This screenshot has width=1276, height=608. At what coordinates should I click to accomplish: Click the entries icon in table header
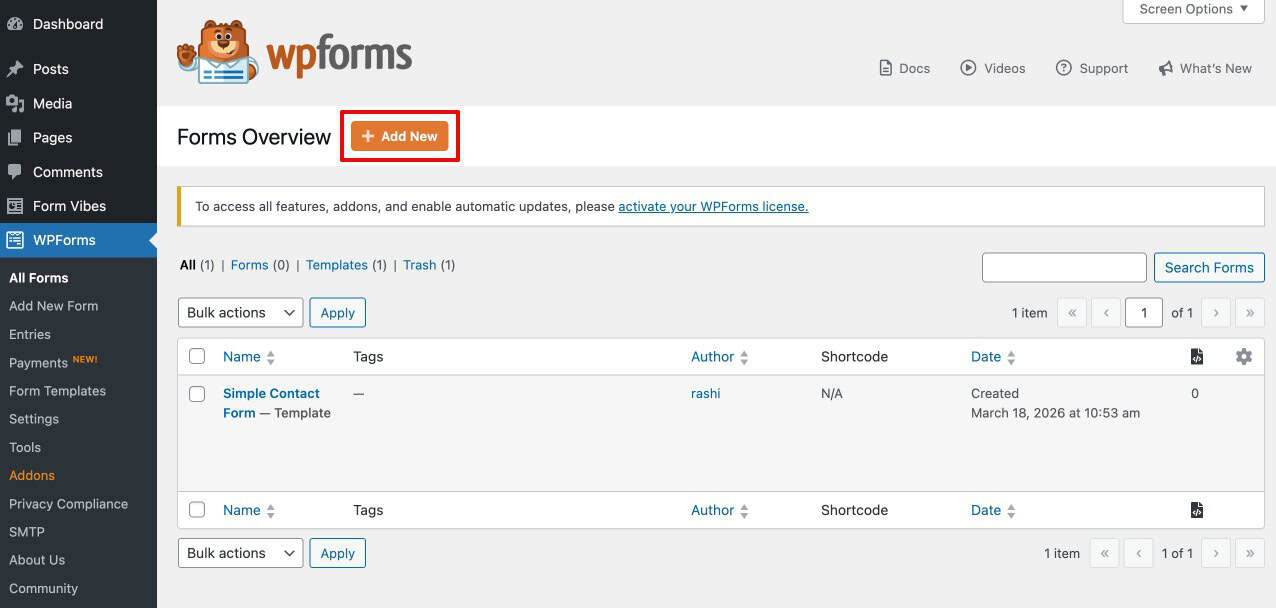[x=1197, y=356]
